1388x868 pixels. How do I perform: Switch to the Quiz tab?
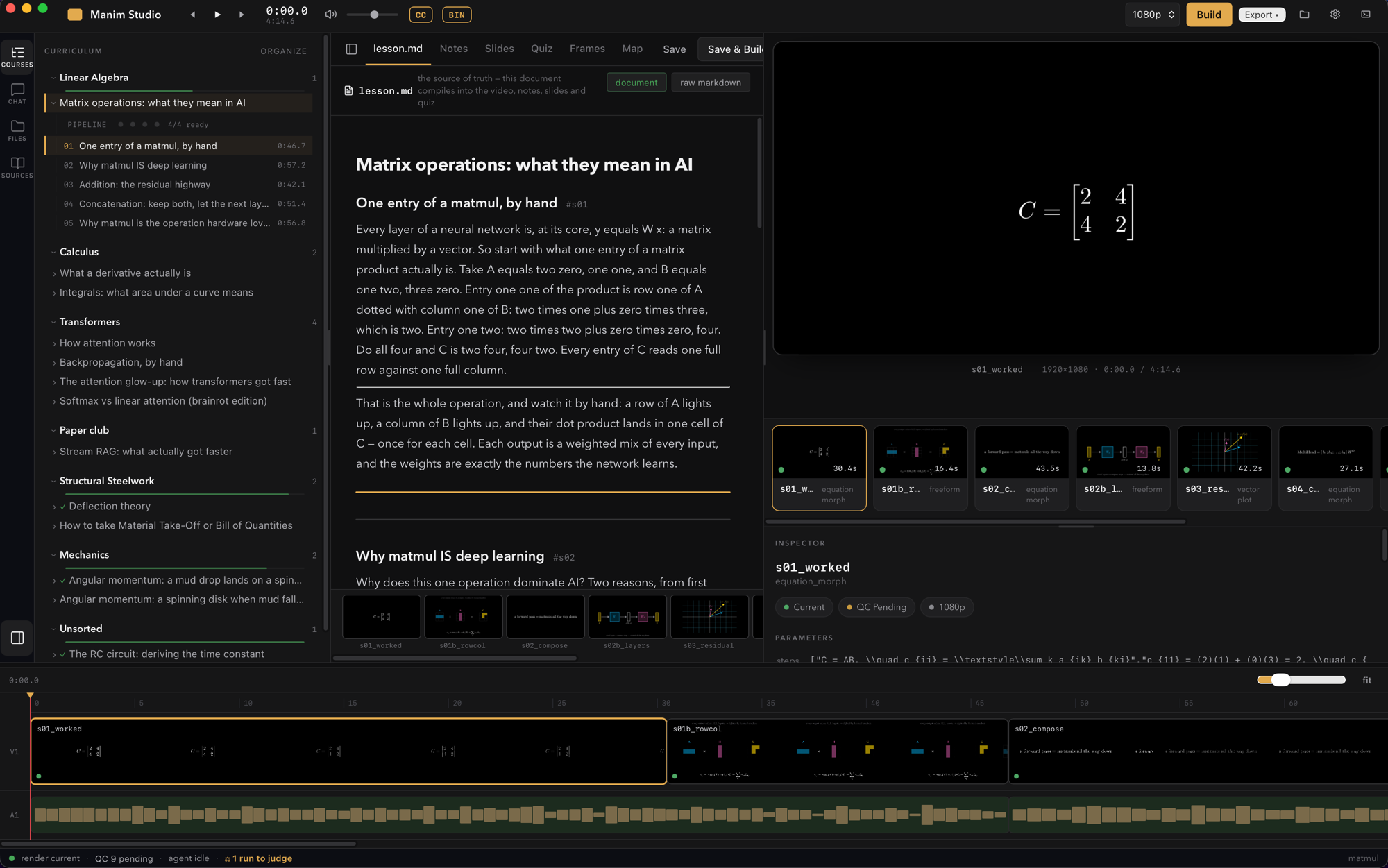[x=541, y=49]
